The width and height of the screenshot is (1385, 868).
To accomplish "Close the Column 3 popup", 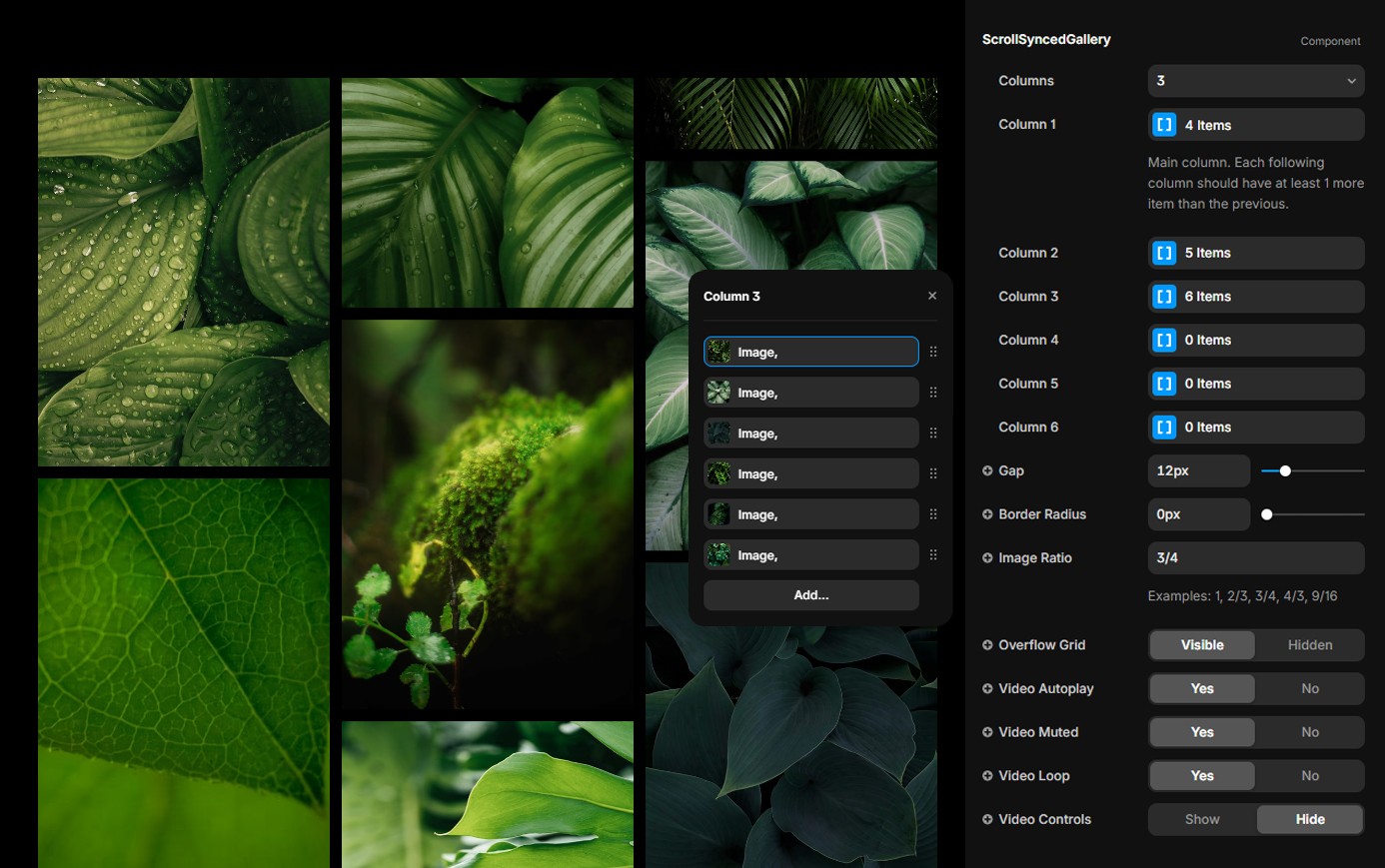I will [932, 296].
